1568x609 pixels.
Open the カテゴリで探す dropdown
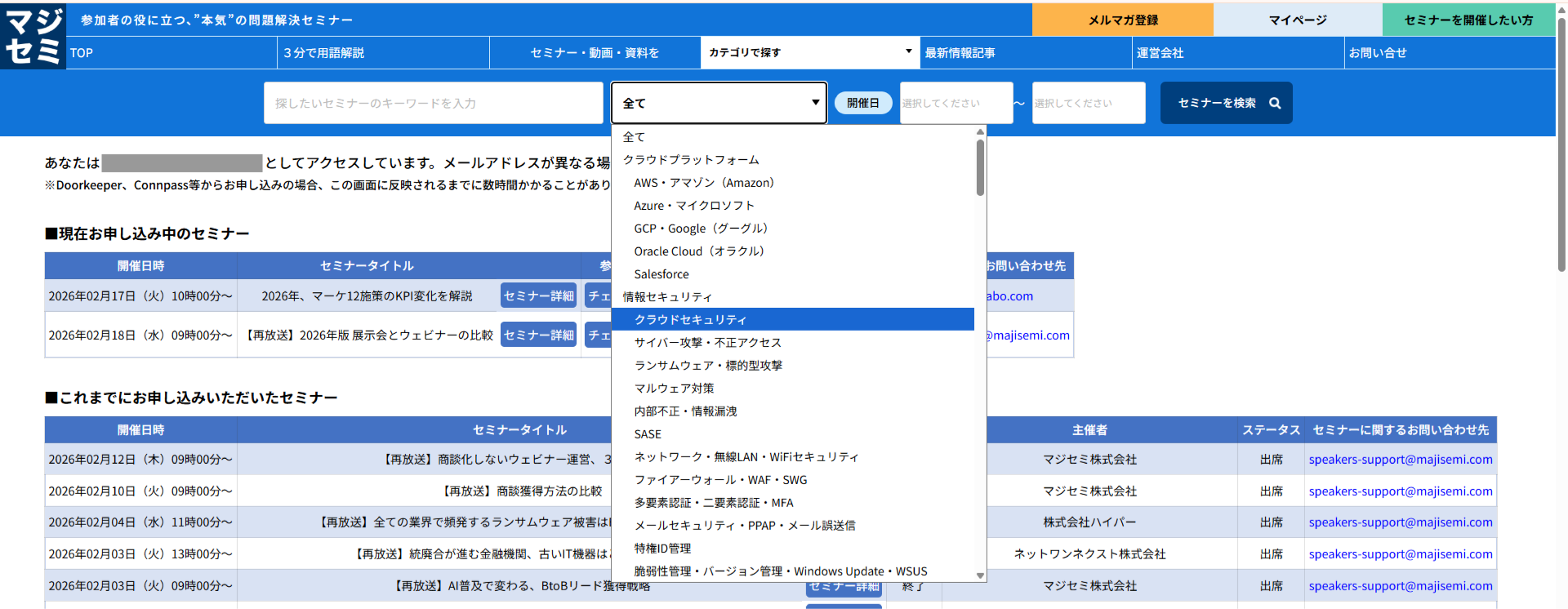click(809, 52)
